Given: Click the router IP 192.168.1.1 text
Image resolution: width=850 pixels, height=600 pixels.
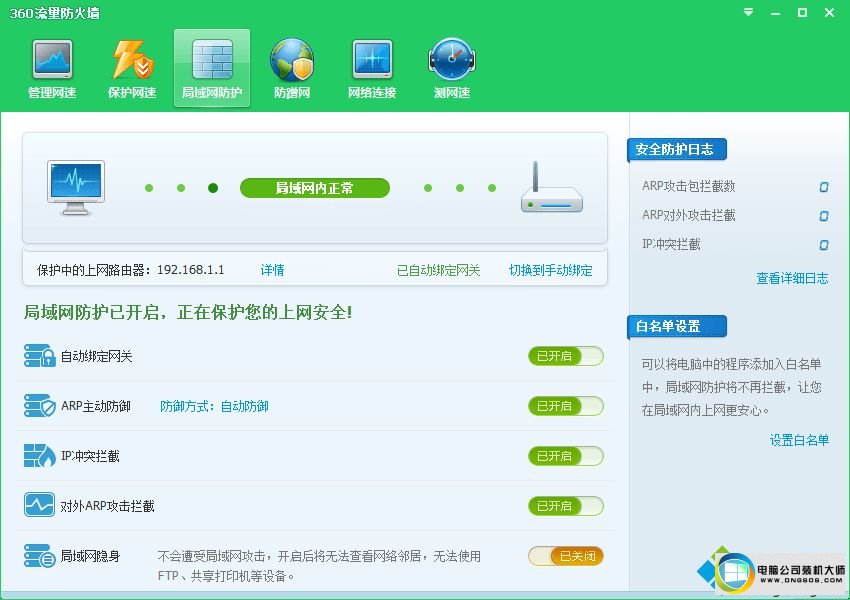Looking at the screenshot, I should 191,270.
